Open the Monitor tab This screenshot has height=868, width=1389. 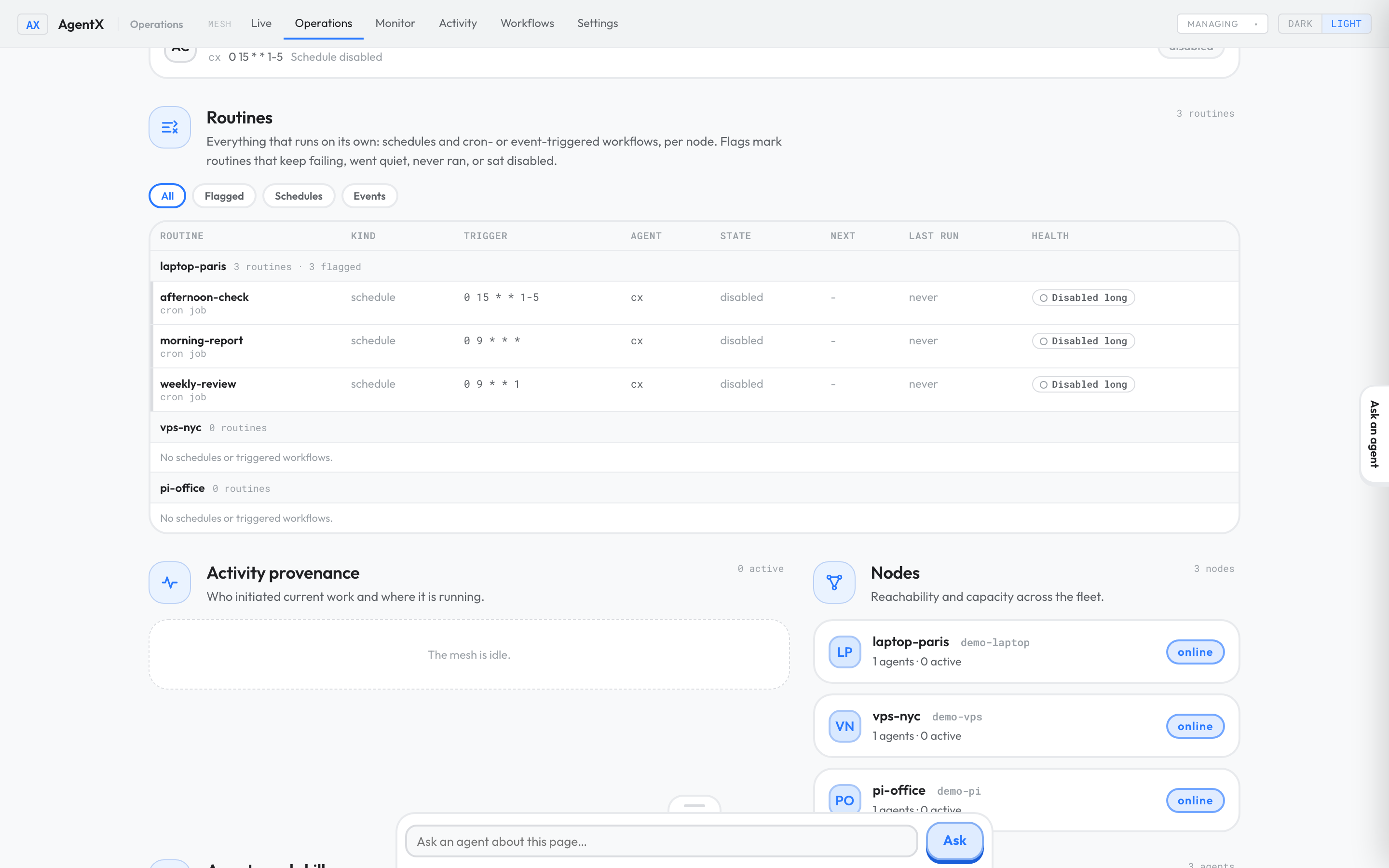click(x=395, y=24)
